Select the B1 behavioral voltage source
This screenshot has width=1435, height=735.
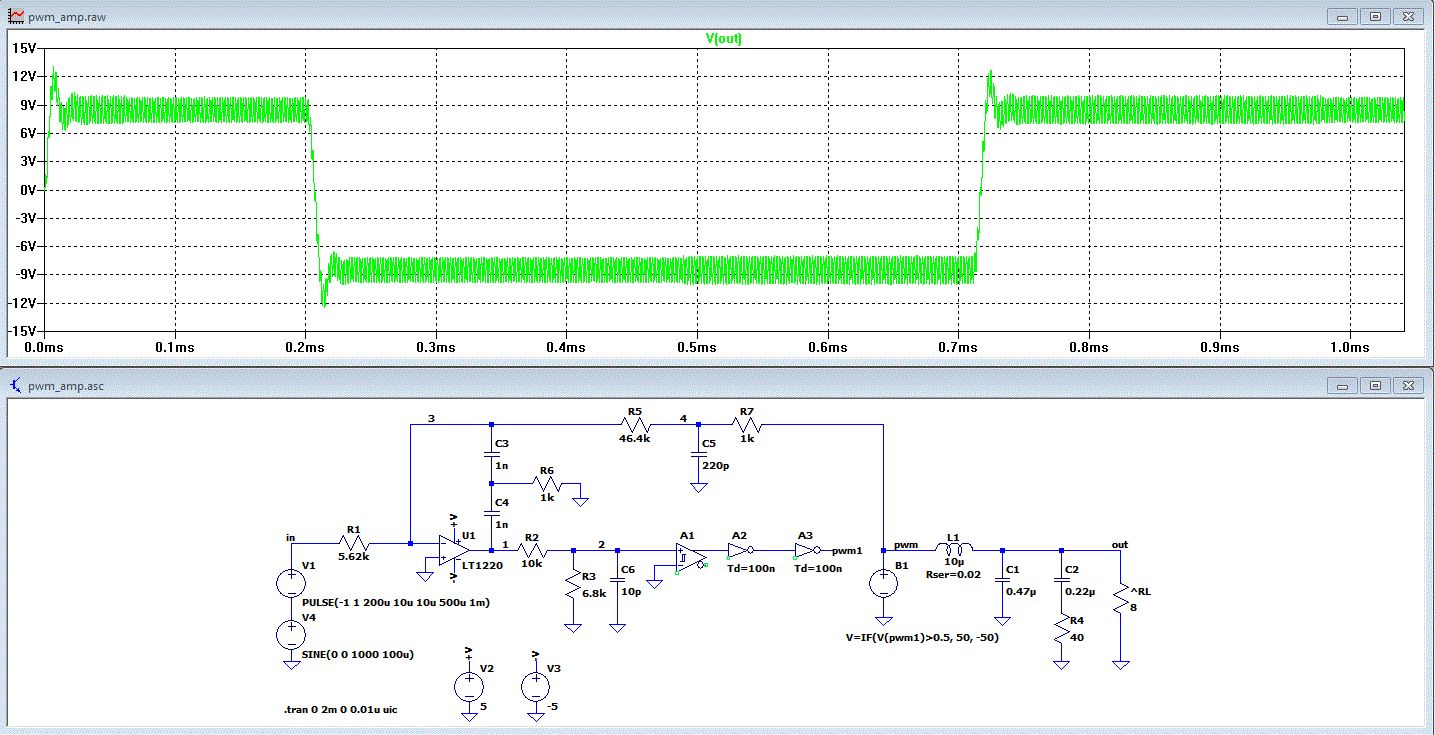[x=885, y=583]
